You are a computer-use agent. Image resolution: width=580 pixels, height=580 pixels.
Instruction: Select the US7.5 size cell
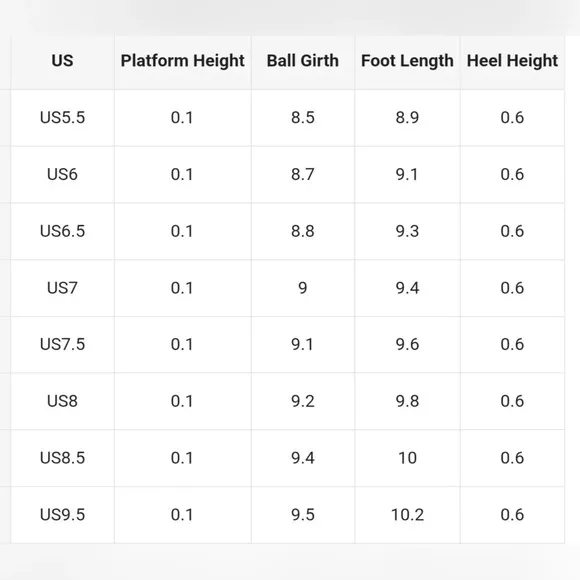pos(63,344)
